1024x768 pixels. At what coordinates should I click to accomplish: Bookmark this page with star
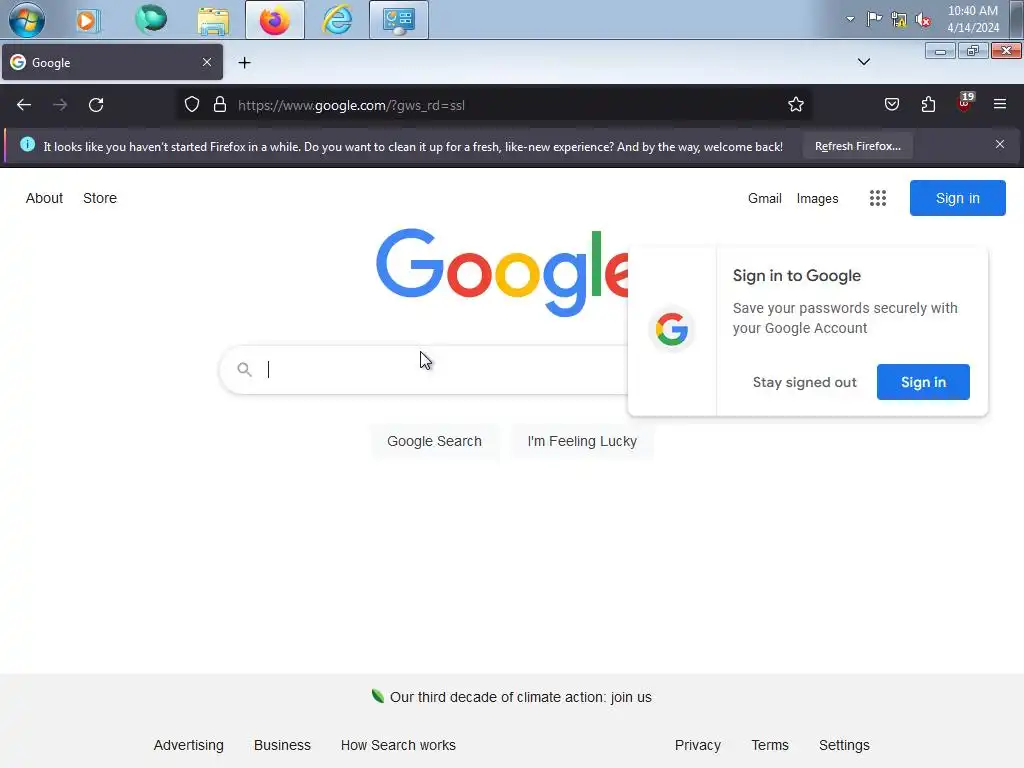pyautogui.click(x=795, y=104)
